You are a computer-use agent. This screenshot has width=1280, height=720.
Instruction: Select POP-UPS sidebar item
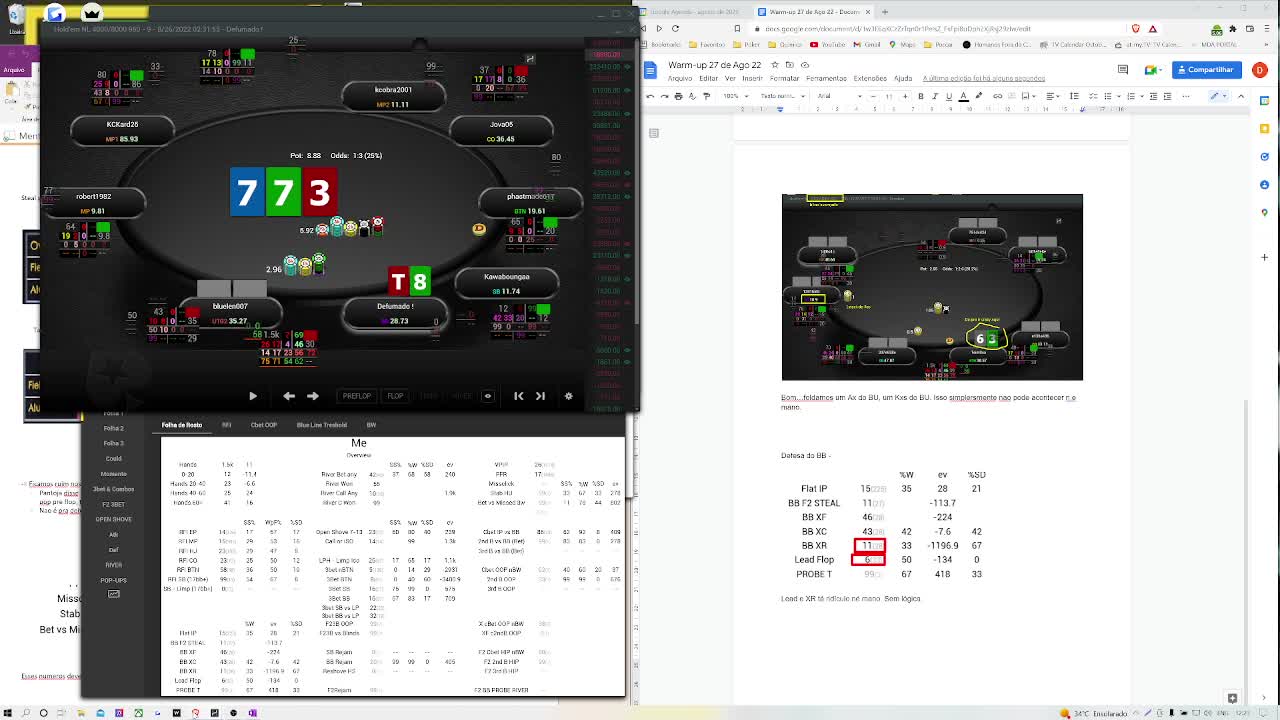114,580
